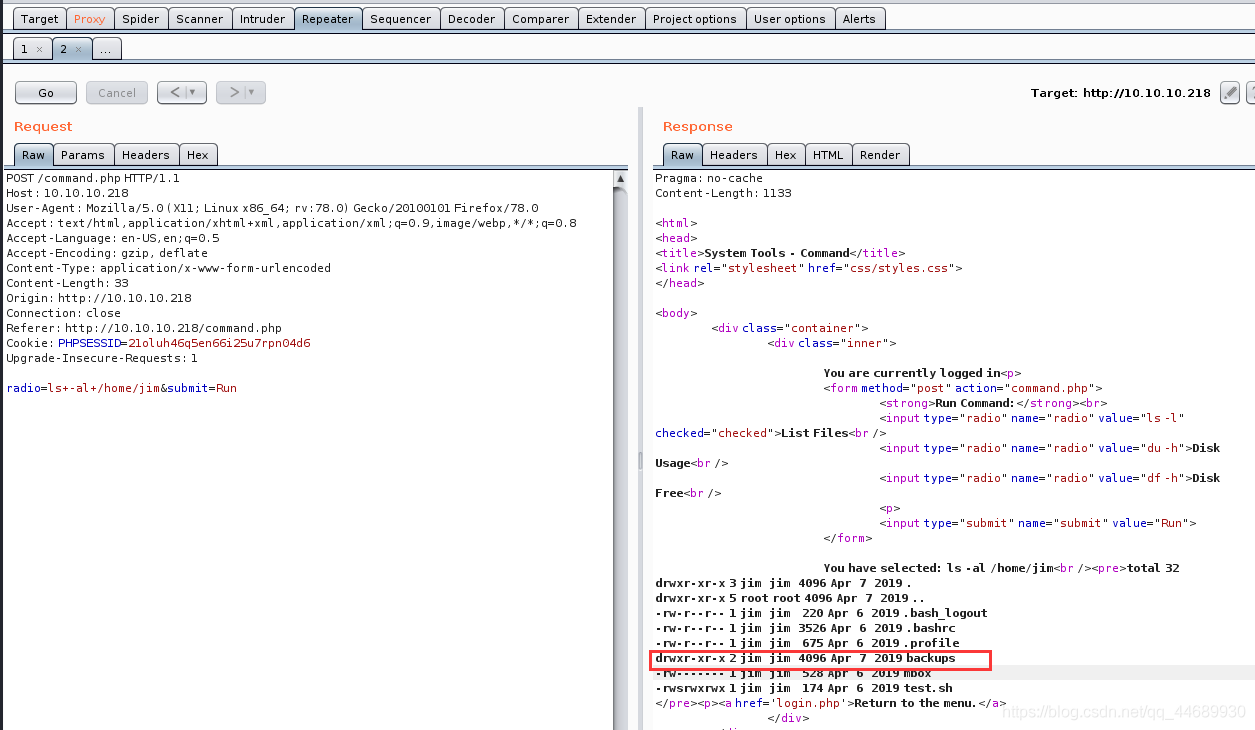Screen dimensions: 1255x730
Task: Click inside the raw request body text
Action: tap(120, 388)
